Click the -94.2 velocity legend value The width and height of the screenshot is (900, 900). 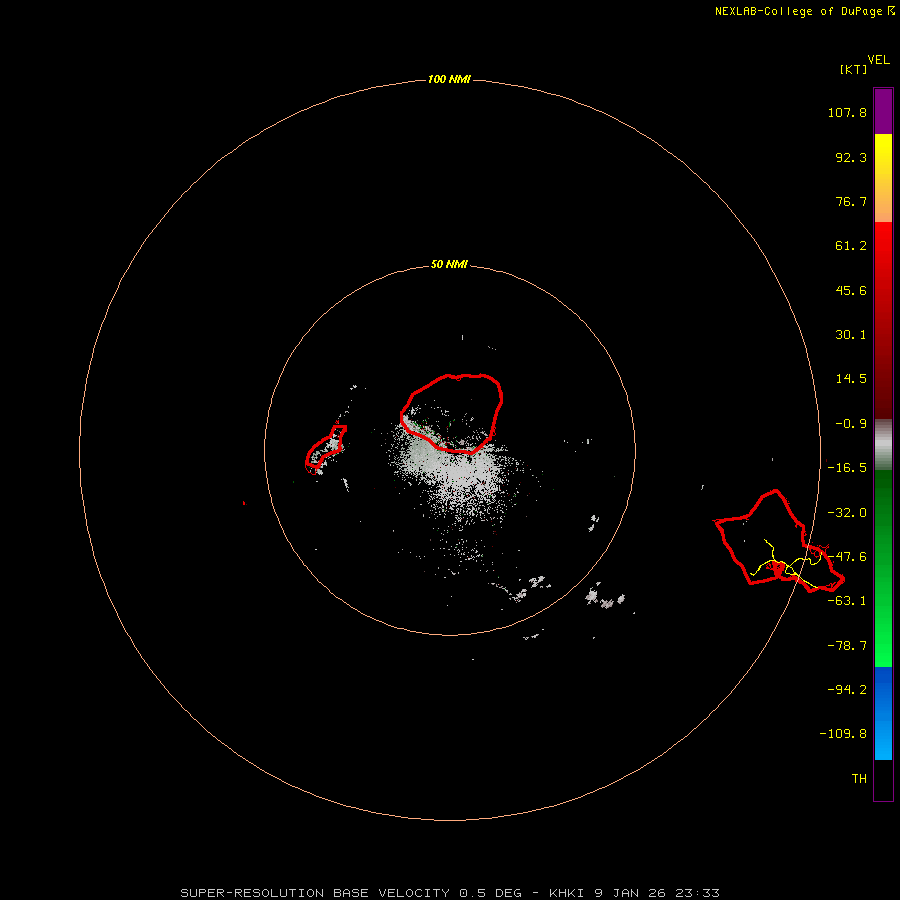coord(847,690)
